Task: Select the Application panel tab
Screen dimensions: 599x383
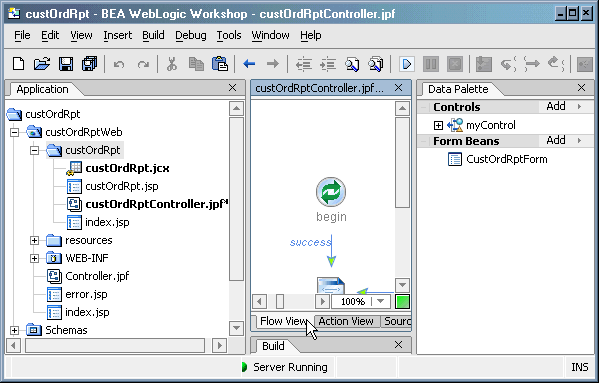Action: pyautogui.click(x=42, y=89)
